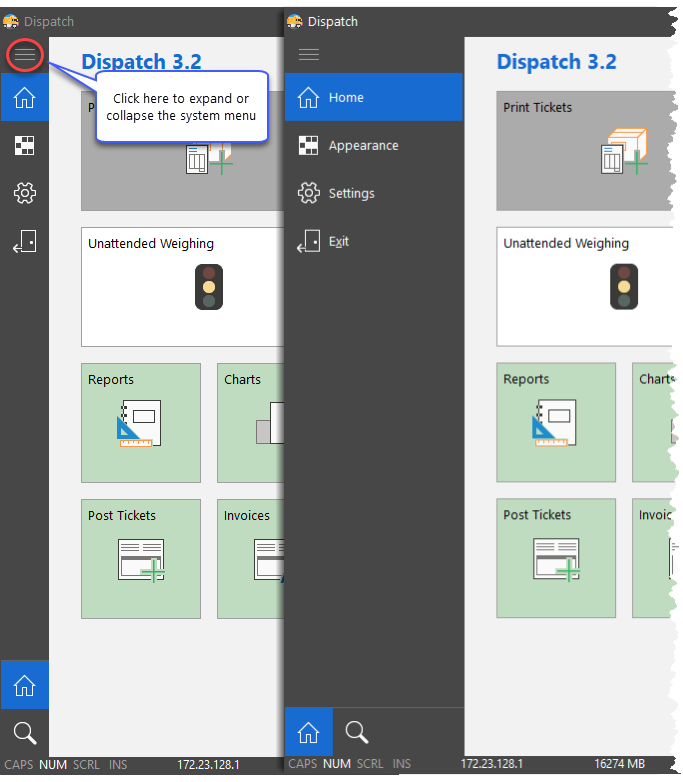Click the 16274 MB memory readout in status bar
Viewport: 683px width, 782px height.
619,764
